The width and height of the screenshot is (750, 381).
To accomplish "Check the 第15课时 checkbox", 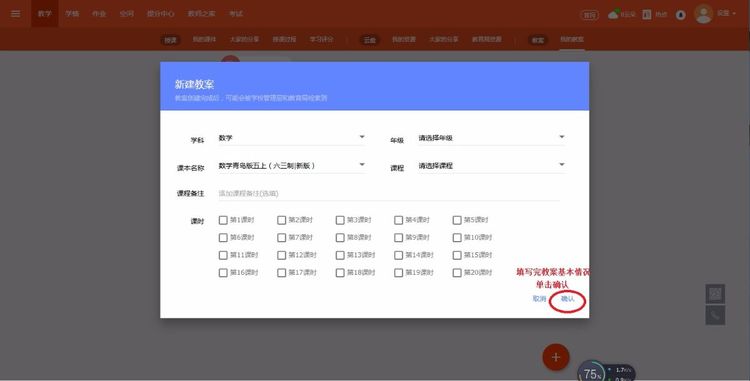I will point(457,255).
